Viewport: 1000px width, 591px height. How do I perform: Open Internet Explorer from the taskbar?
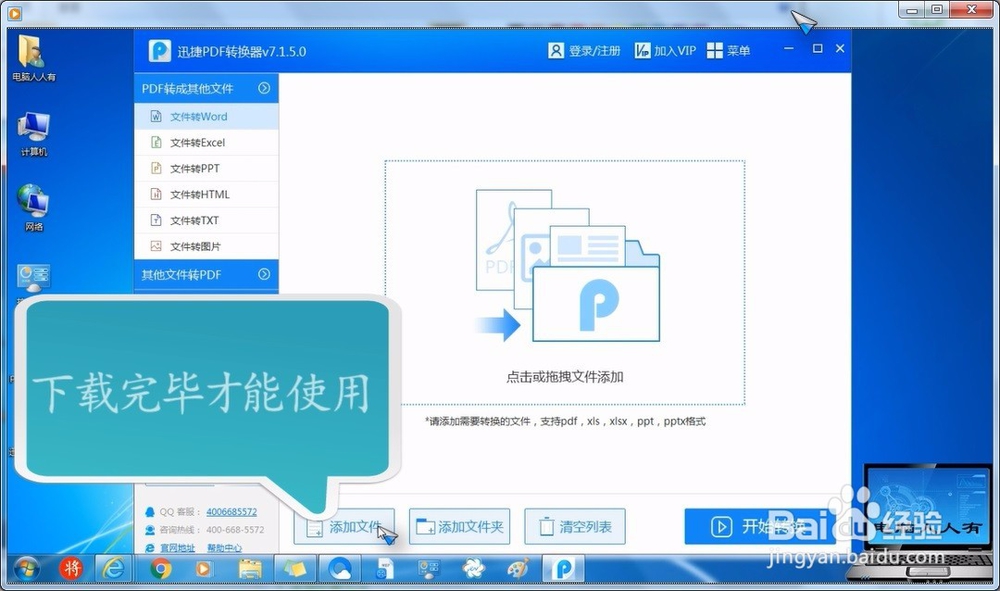[x=114, y=568]
